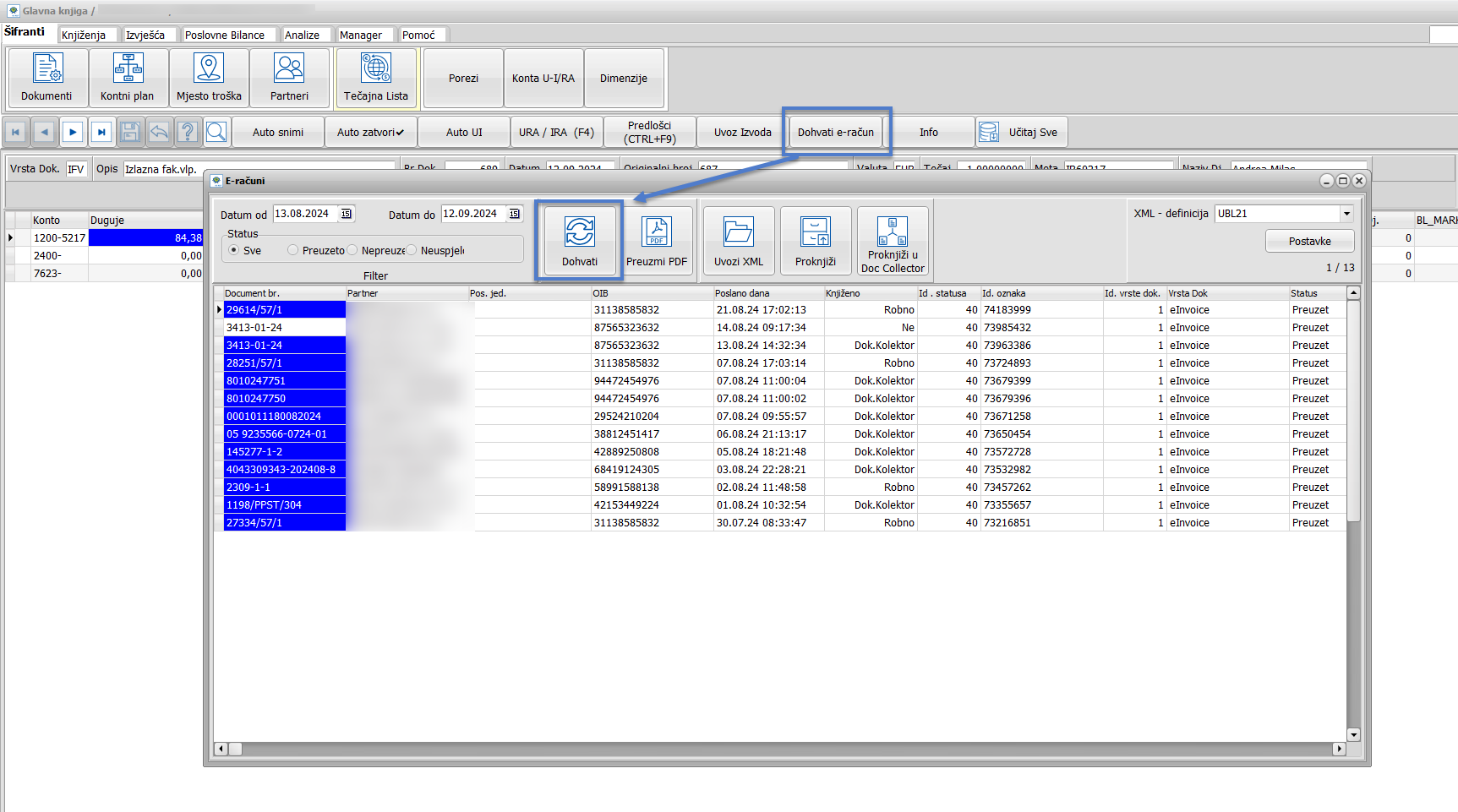Image resolution: width=1458 pixels, height=812 pixels.
Task: Click the Uvoz Izvoda button
Action: [x=743, y=132]
